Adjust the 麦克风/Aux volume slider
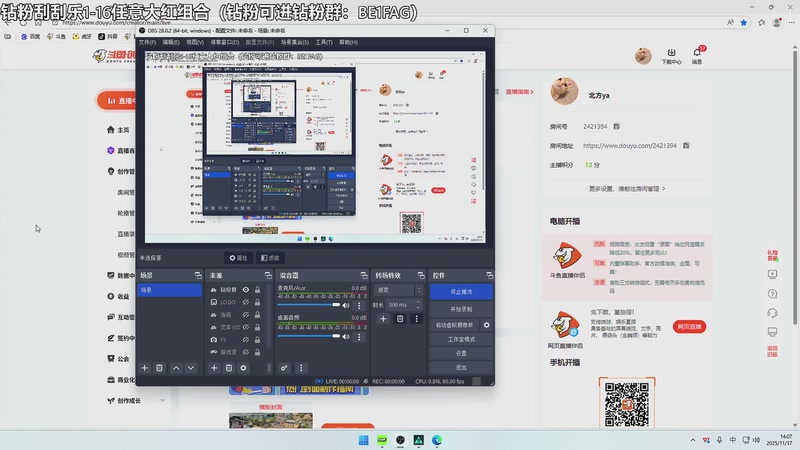The image size is (800, 450). click(309, 305)
